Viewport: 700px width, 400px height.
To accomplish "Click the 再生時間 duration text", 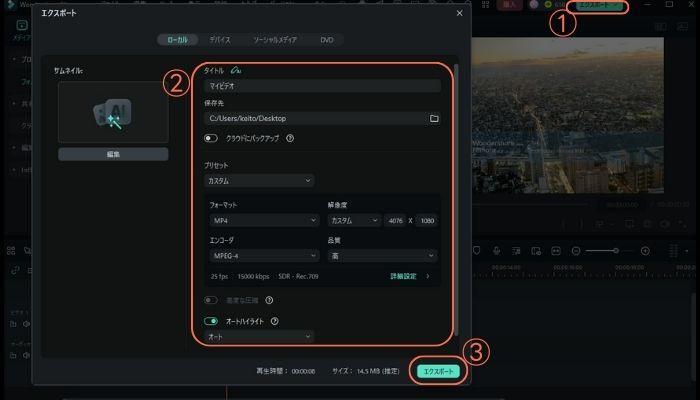I will point(286,371).
